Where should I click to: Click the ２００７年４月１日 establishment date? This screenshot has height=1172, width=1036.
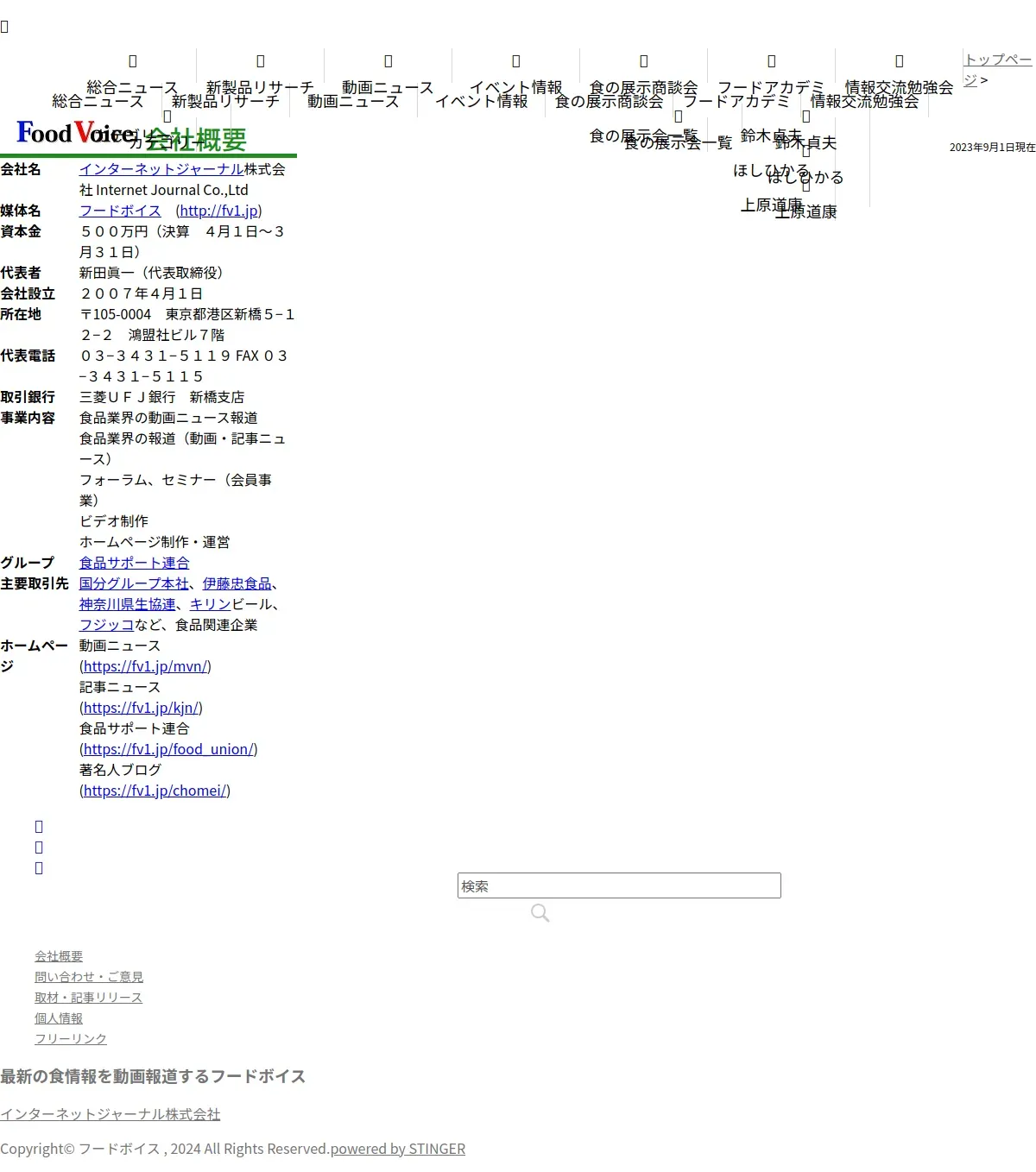tap(141, 293)
